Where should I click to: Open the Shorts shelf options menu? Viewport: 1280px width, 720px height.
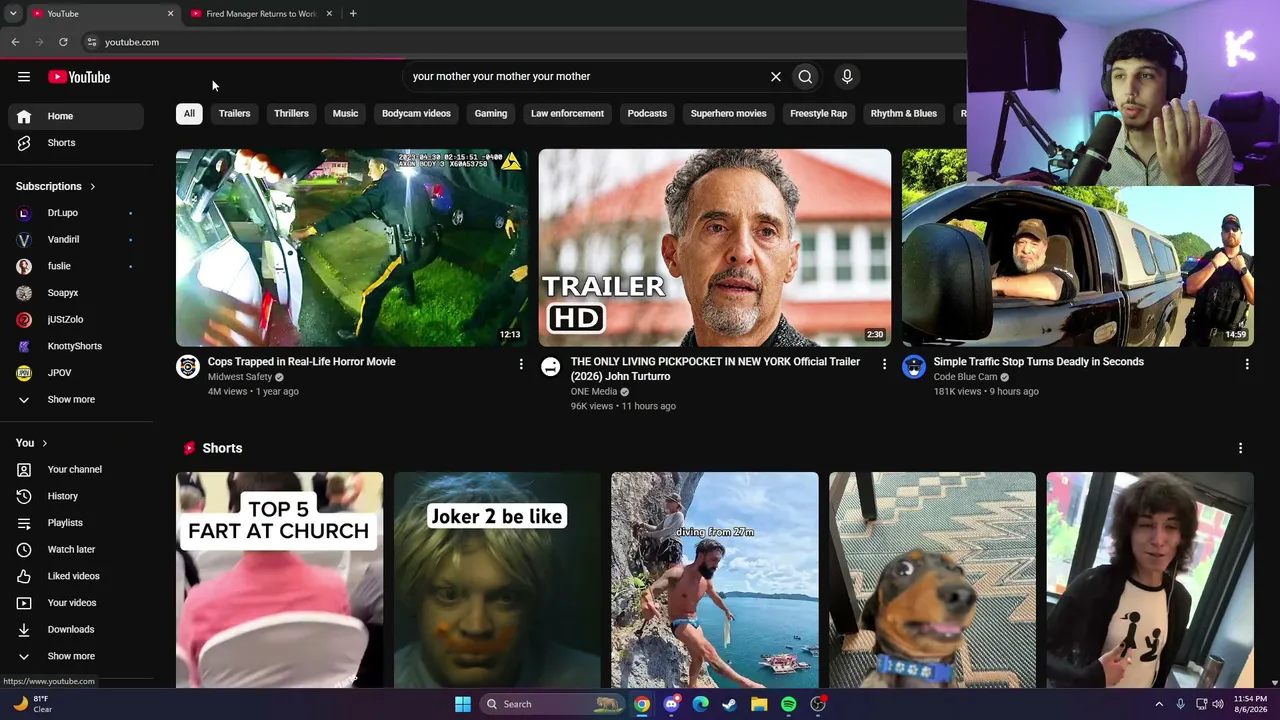click(1240, 448)
